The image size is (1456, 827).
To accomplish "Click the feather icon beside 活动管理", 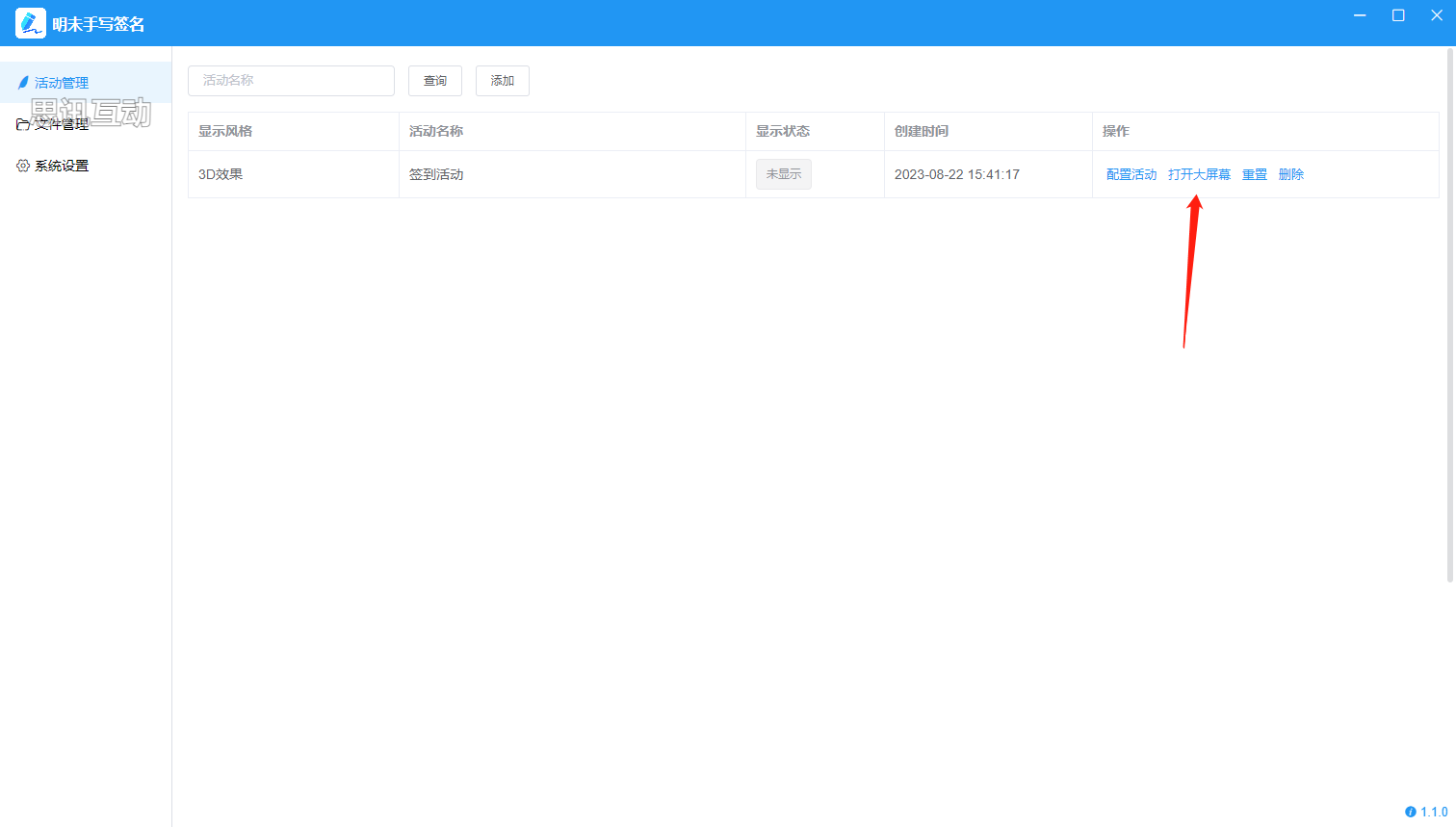I will [x=23, y=83].
